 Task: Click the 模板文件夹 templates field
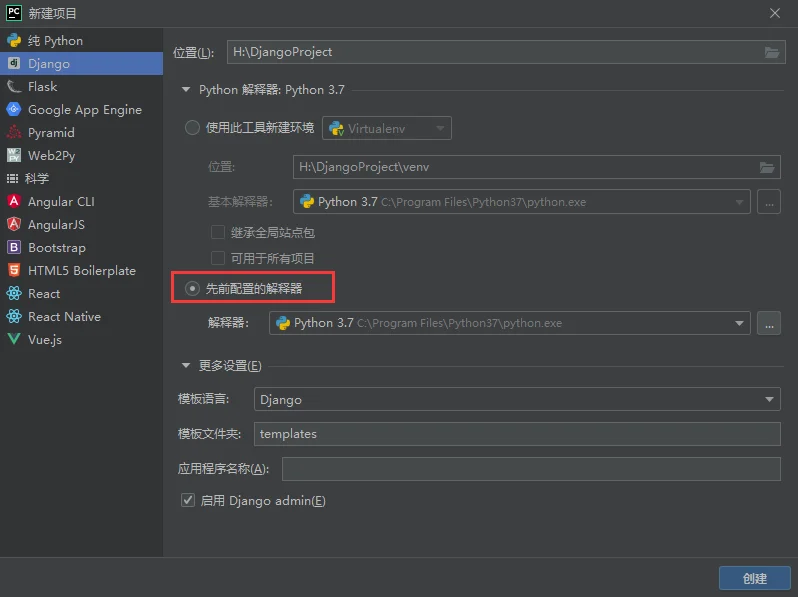517,434
